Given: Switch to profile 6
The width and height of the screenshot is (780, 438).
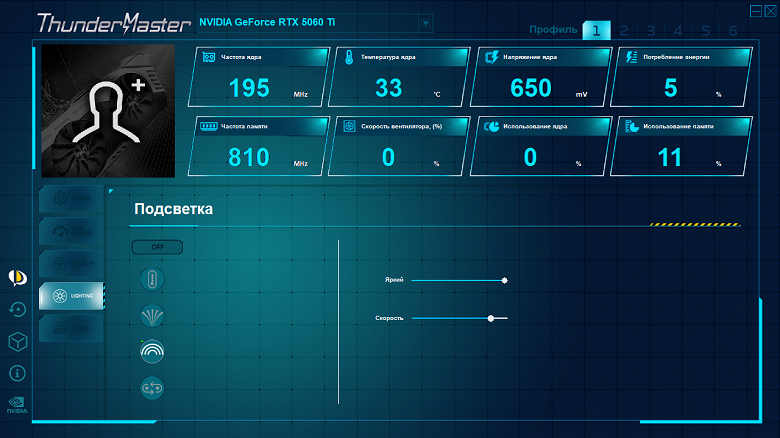Looking at the screenshot, I should click(733, 31).
